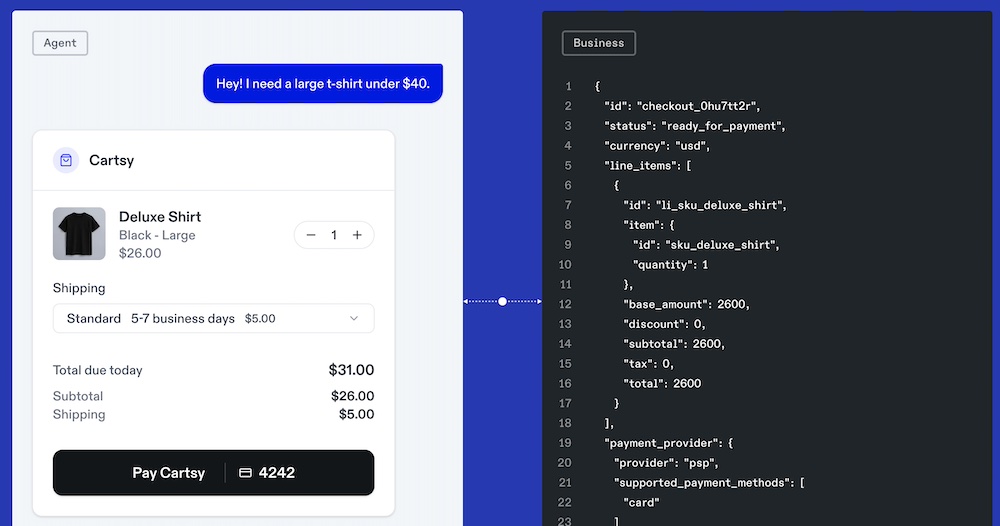Click line number 19 in code gutter
The height and width of the screenshot is (526, 1000).
pos(565,443)
